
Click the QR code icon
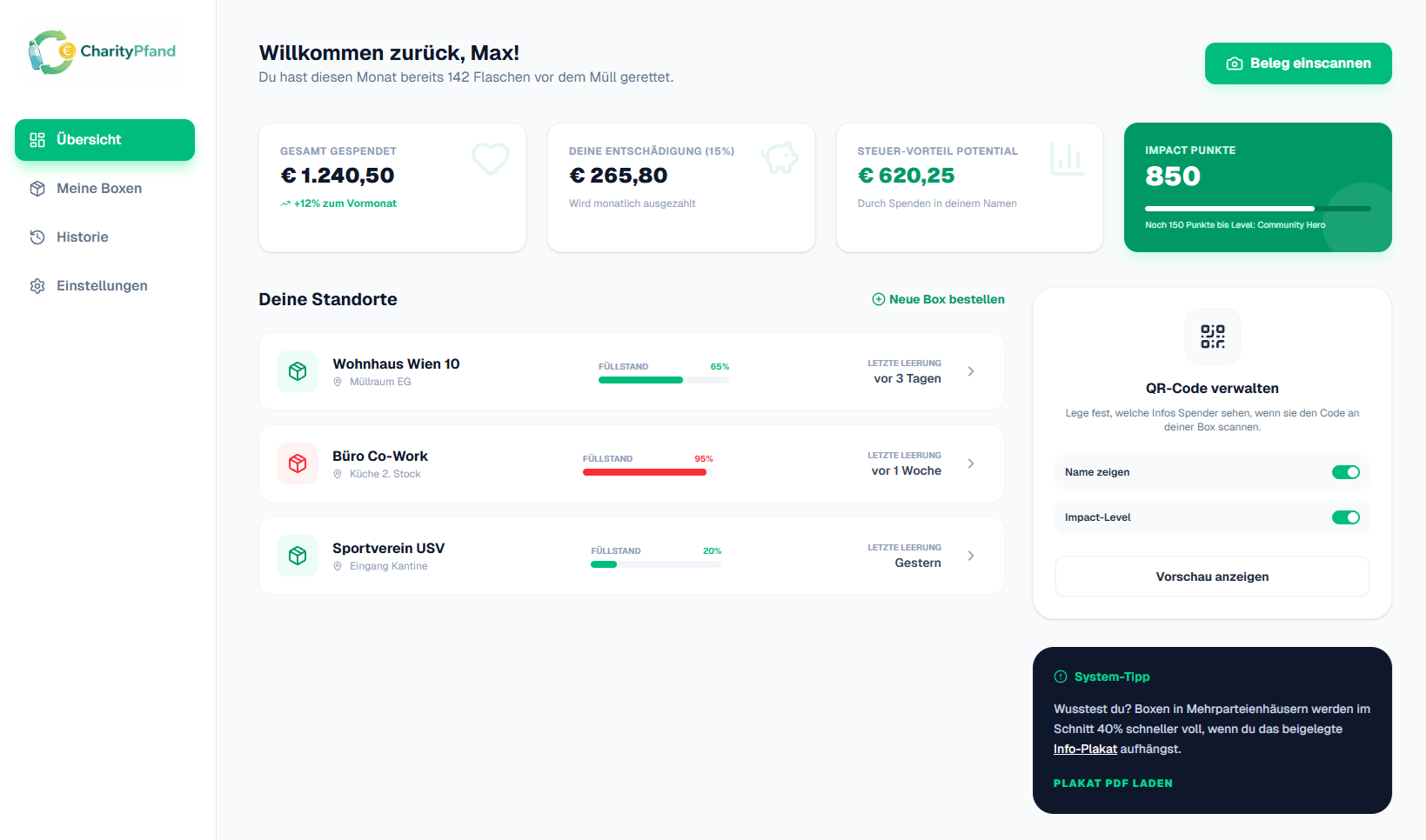coord(1212,337)
